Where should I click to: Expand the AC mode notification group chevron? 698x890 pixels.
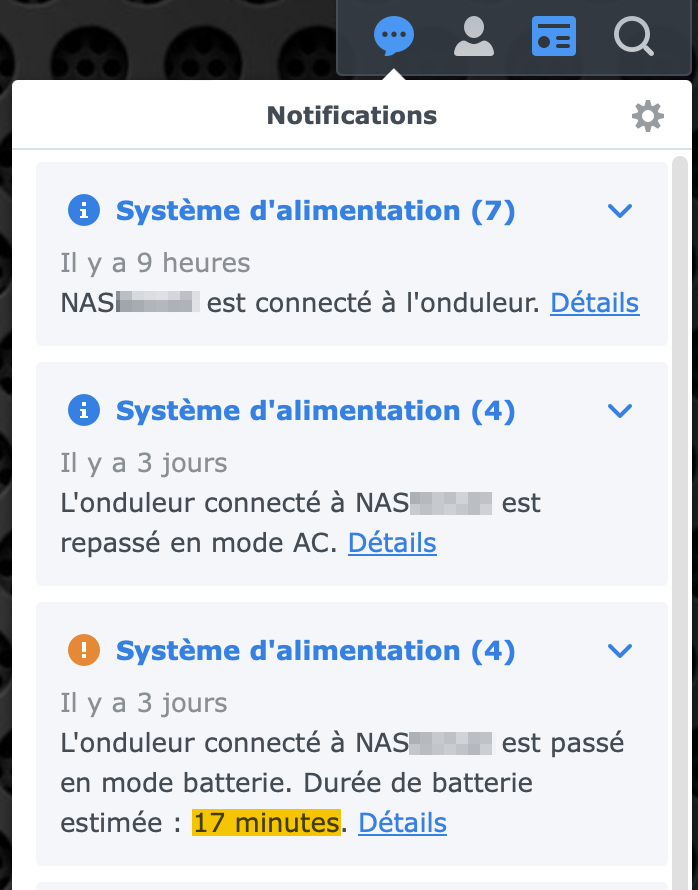[x=620, y=410]
